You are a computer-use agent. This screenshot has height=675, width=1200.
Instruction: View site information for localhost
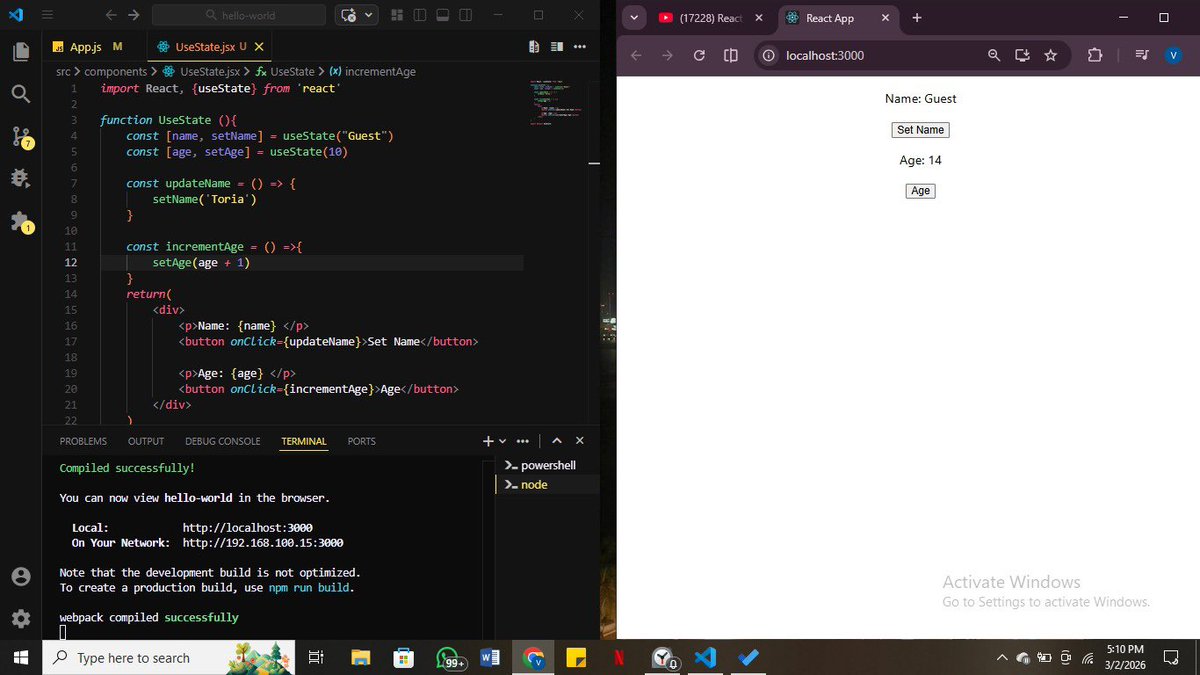tap(768, 56)
